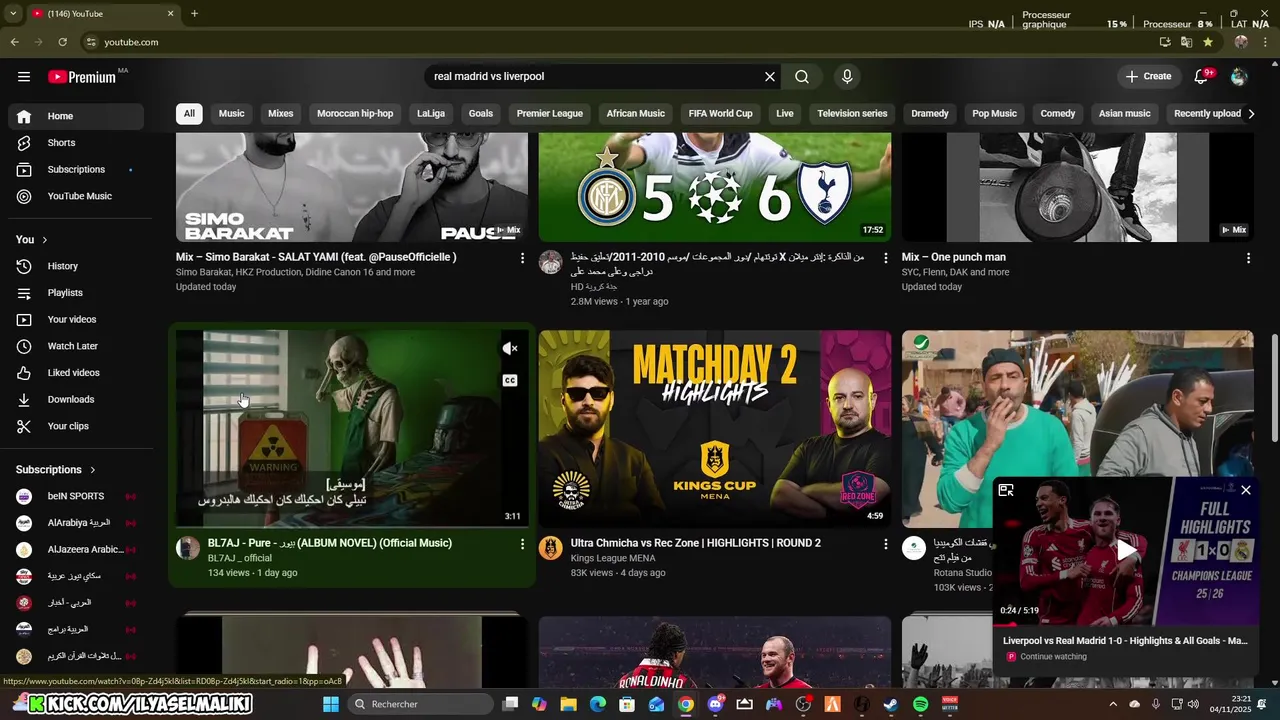Open Liked videos

tap(76, 373)
